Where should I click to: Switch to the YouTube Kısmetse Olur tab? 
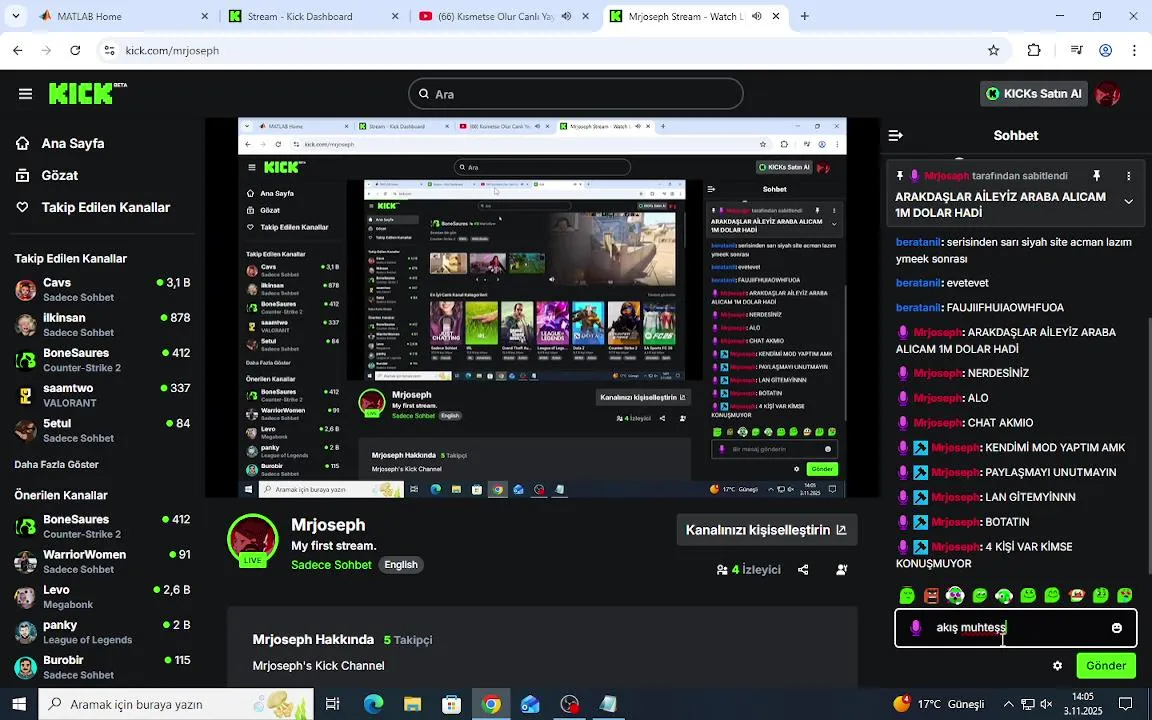[x=505, y=16]
